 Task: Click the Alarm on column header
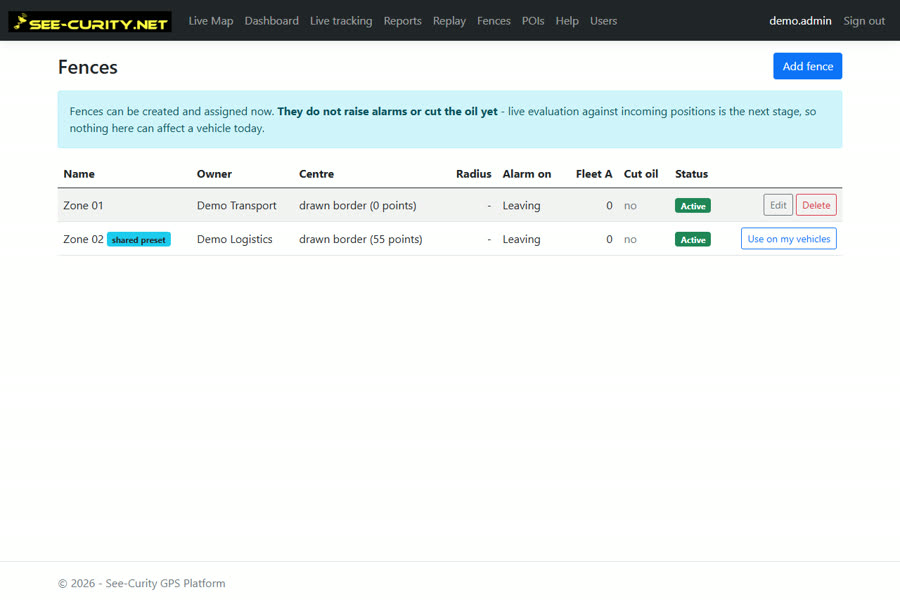(527, 174)
